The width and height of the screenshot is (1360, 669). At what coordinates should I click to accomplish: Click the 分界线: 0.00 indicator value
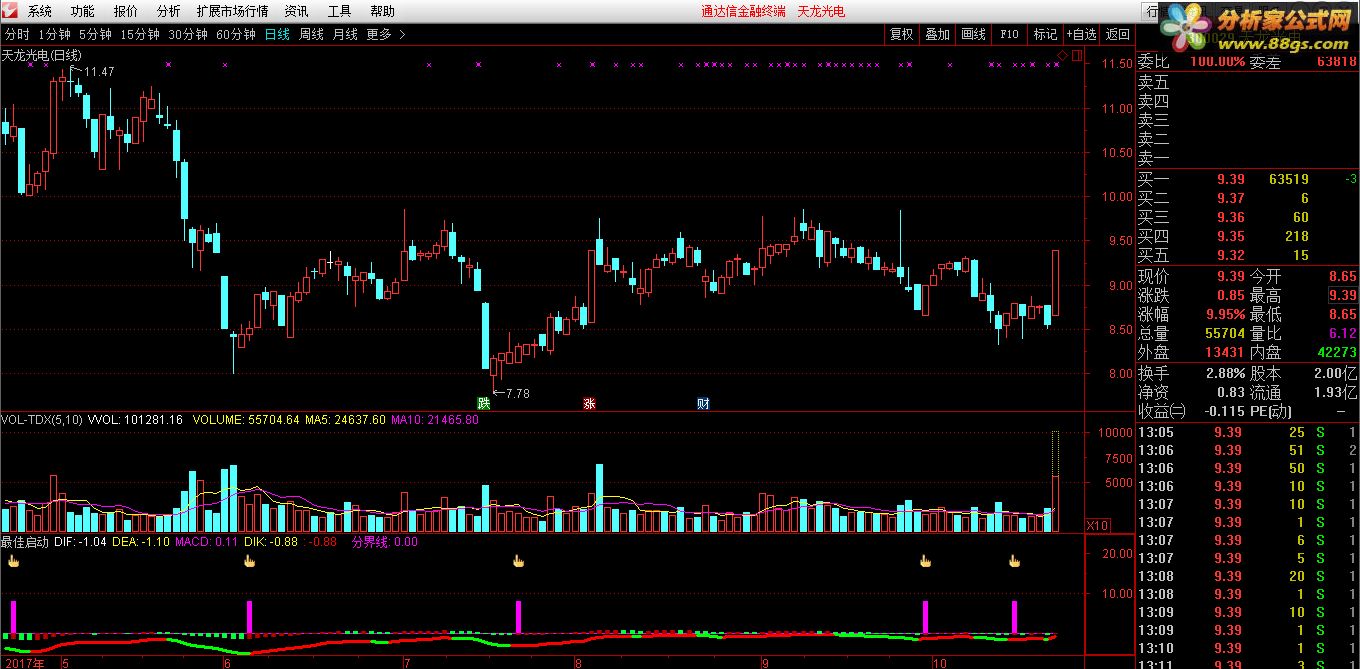pyautogui.click(x=384, y=542)
